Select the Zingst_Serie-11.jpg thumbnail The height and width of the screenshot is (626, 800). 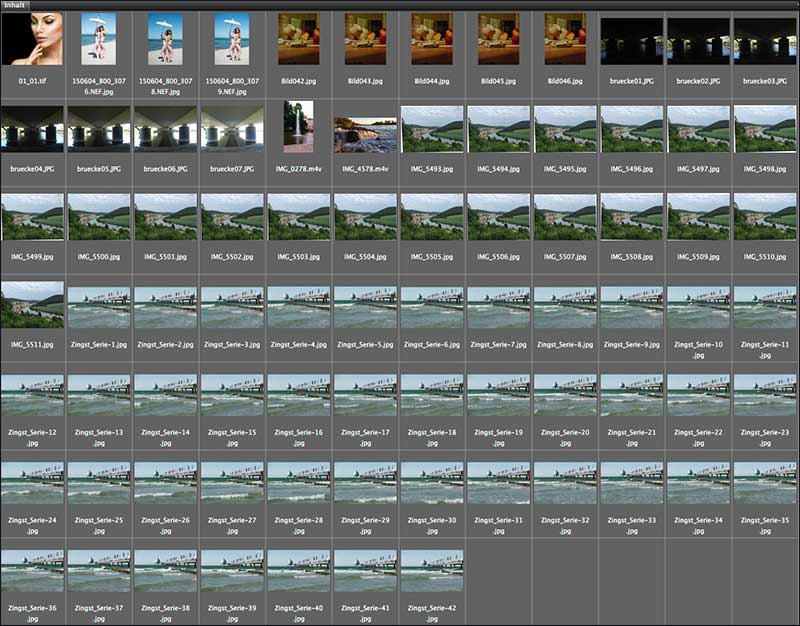(x=765, y=307)
